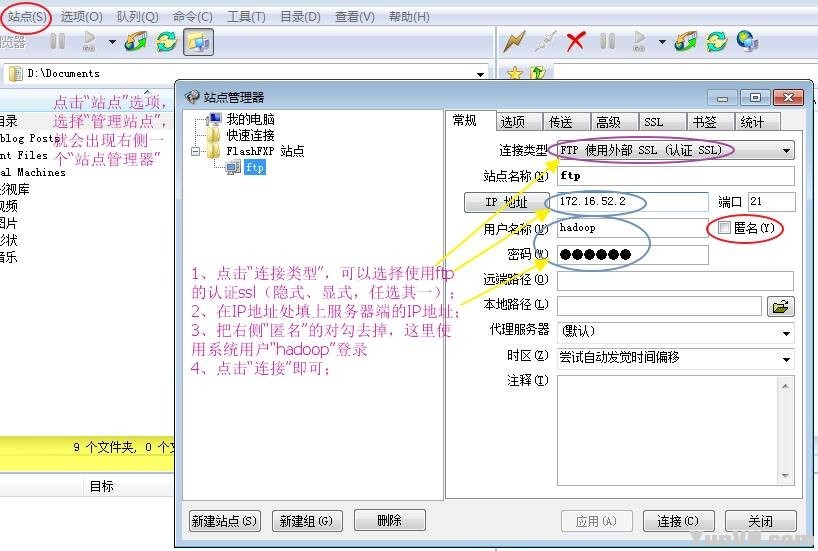Click the 注释 notes text area
The image size is (818, 551).
point(668,430)
